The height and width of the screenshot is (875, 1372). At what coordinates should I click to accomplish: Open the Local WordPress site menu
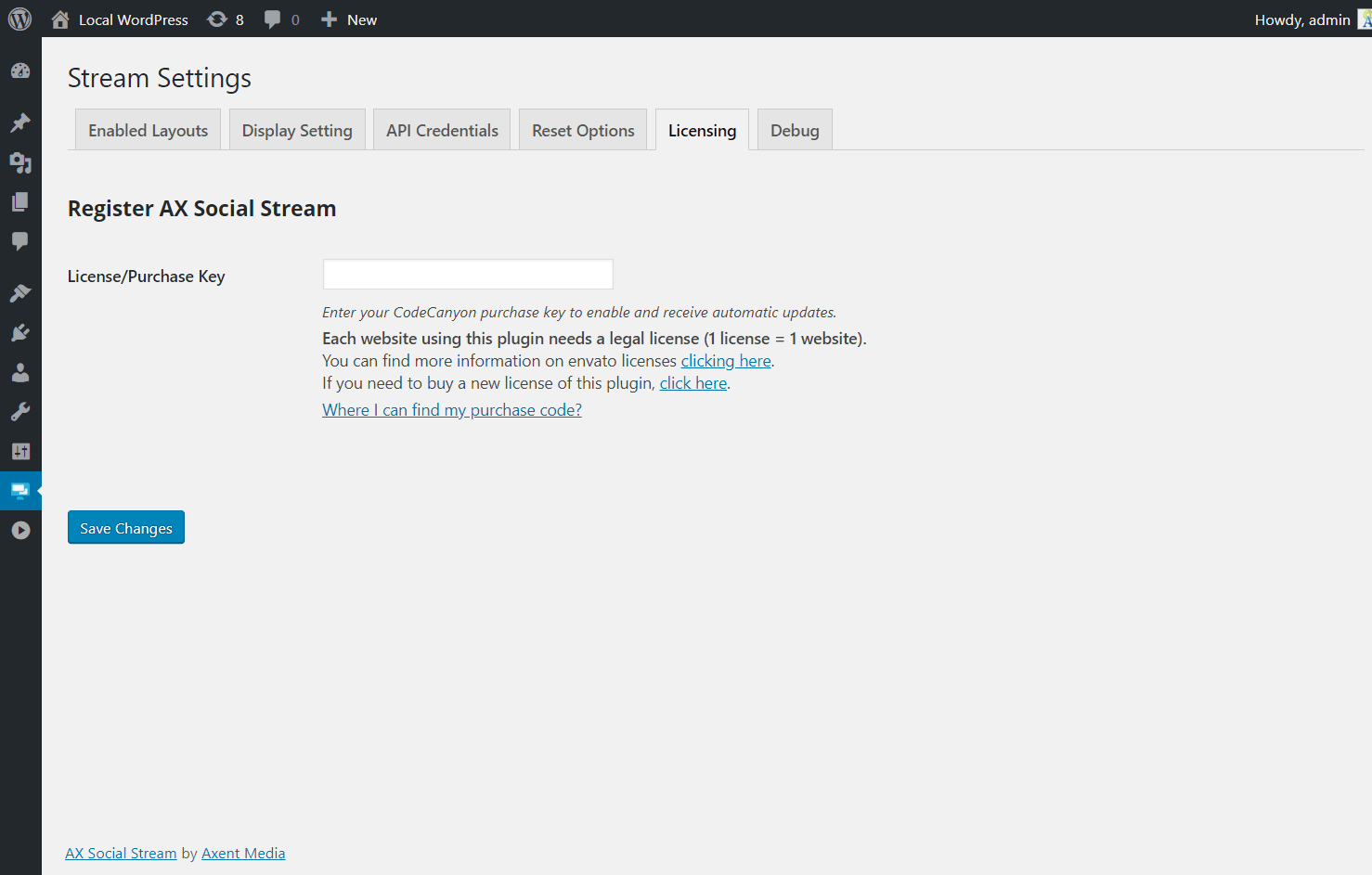pos(120,19)
